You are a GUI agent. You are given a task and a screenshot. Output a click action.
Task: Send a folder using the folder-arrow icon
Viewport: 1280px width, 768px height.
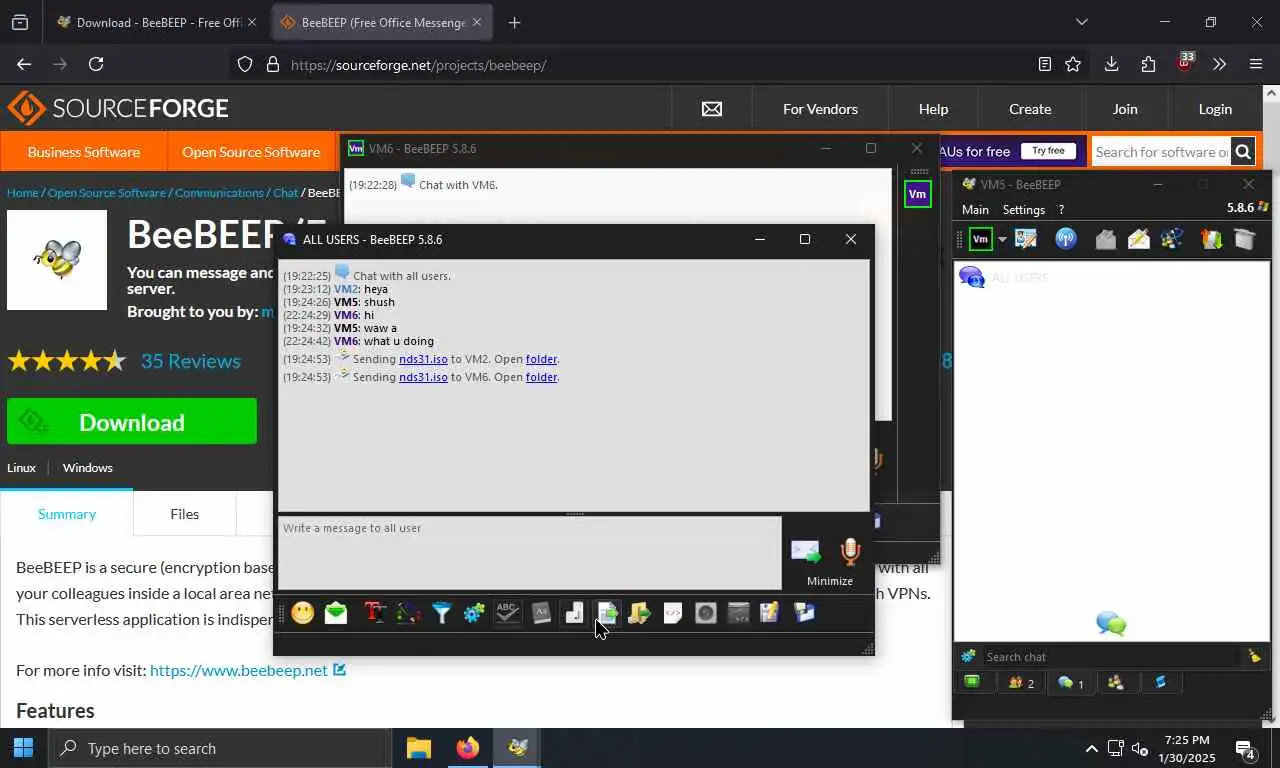pos(640,613)
